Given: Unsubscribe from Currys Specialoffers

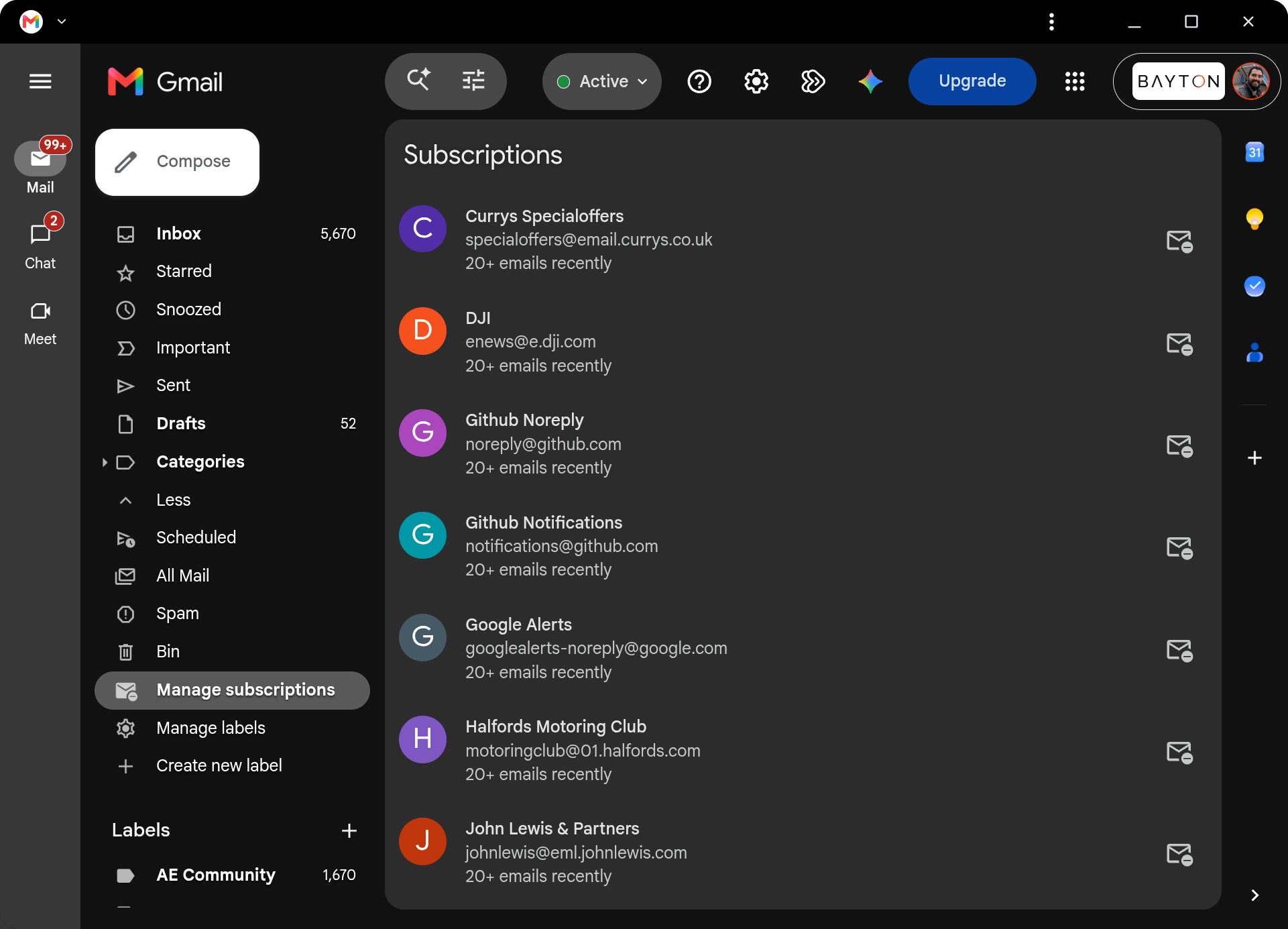Looking at the screenshot, I should (1179, 241).
